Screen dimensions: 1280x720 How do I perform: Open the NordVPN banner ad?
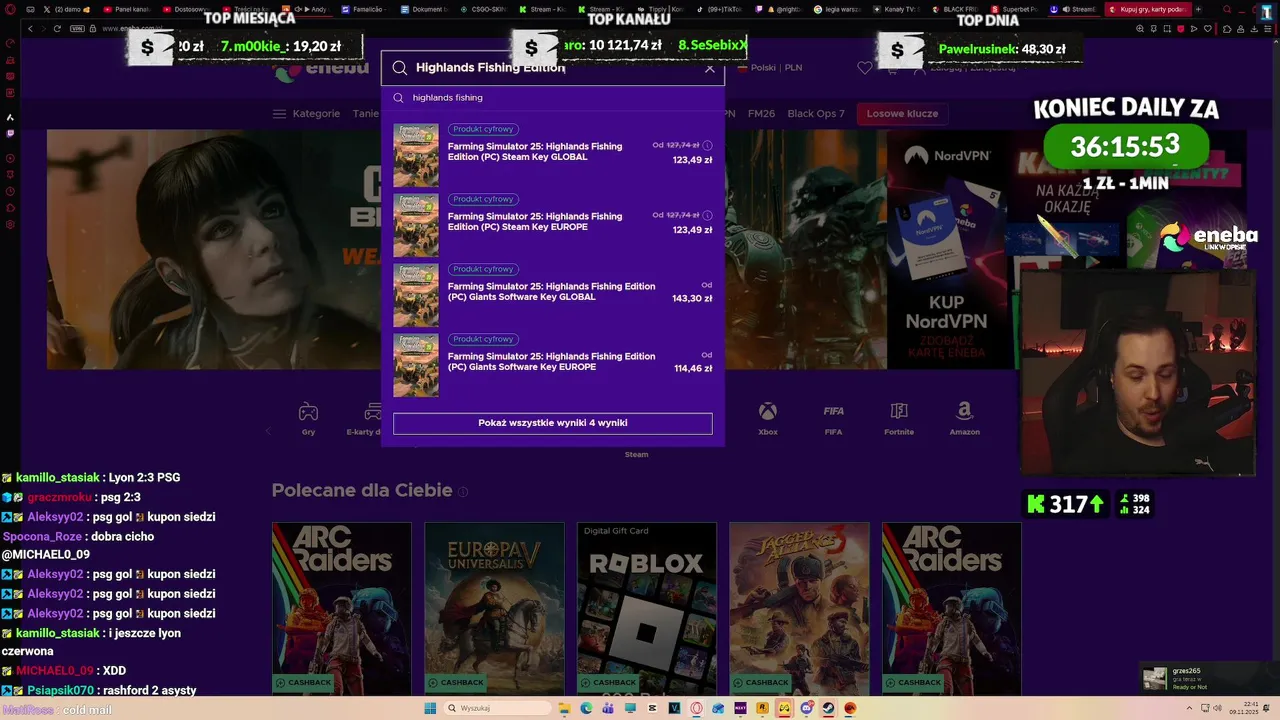(x=946, y=250)
